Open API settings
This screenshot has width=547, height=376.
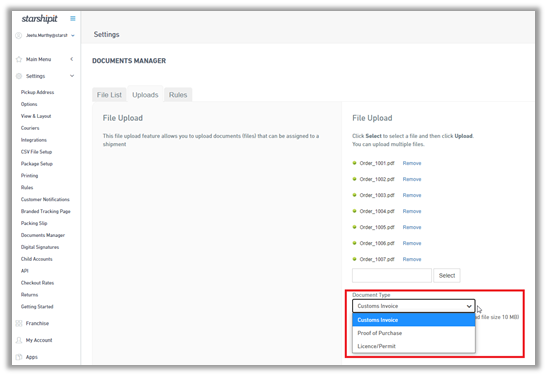coord(24,271)
